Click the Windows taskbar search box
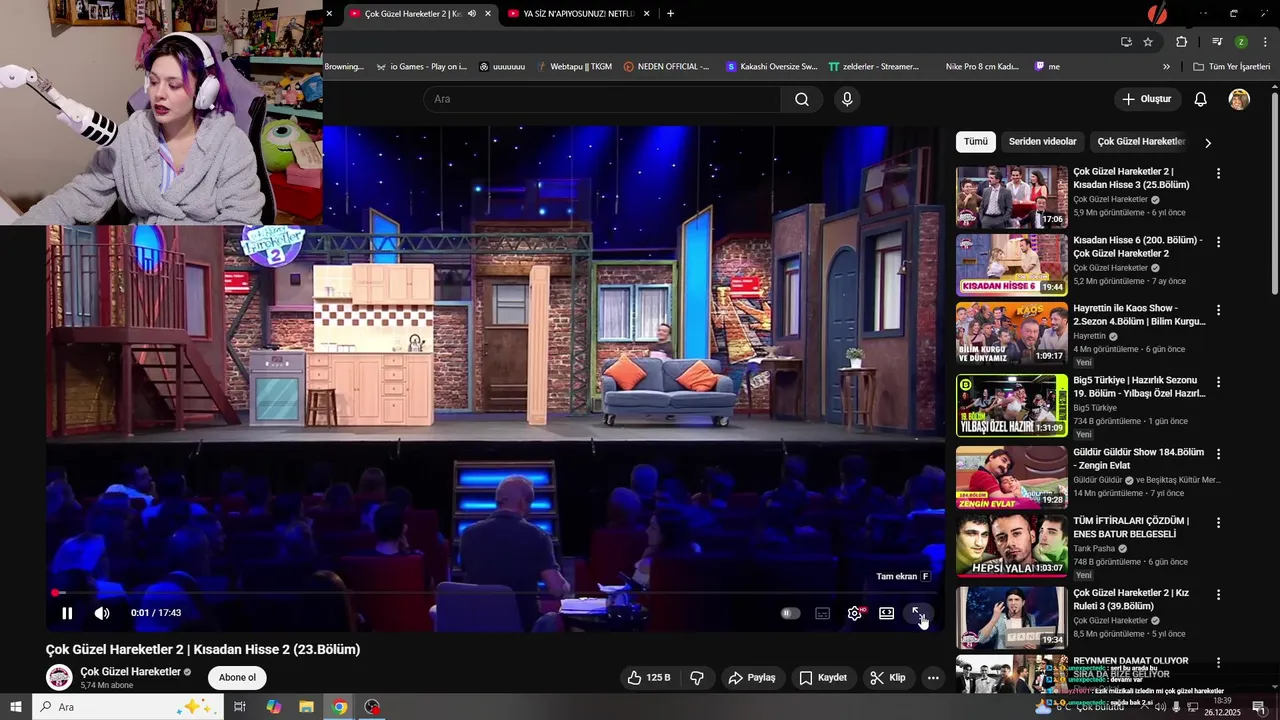 tap(129, 707)
